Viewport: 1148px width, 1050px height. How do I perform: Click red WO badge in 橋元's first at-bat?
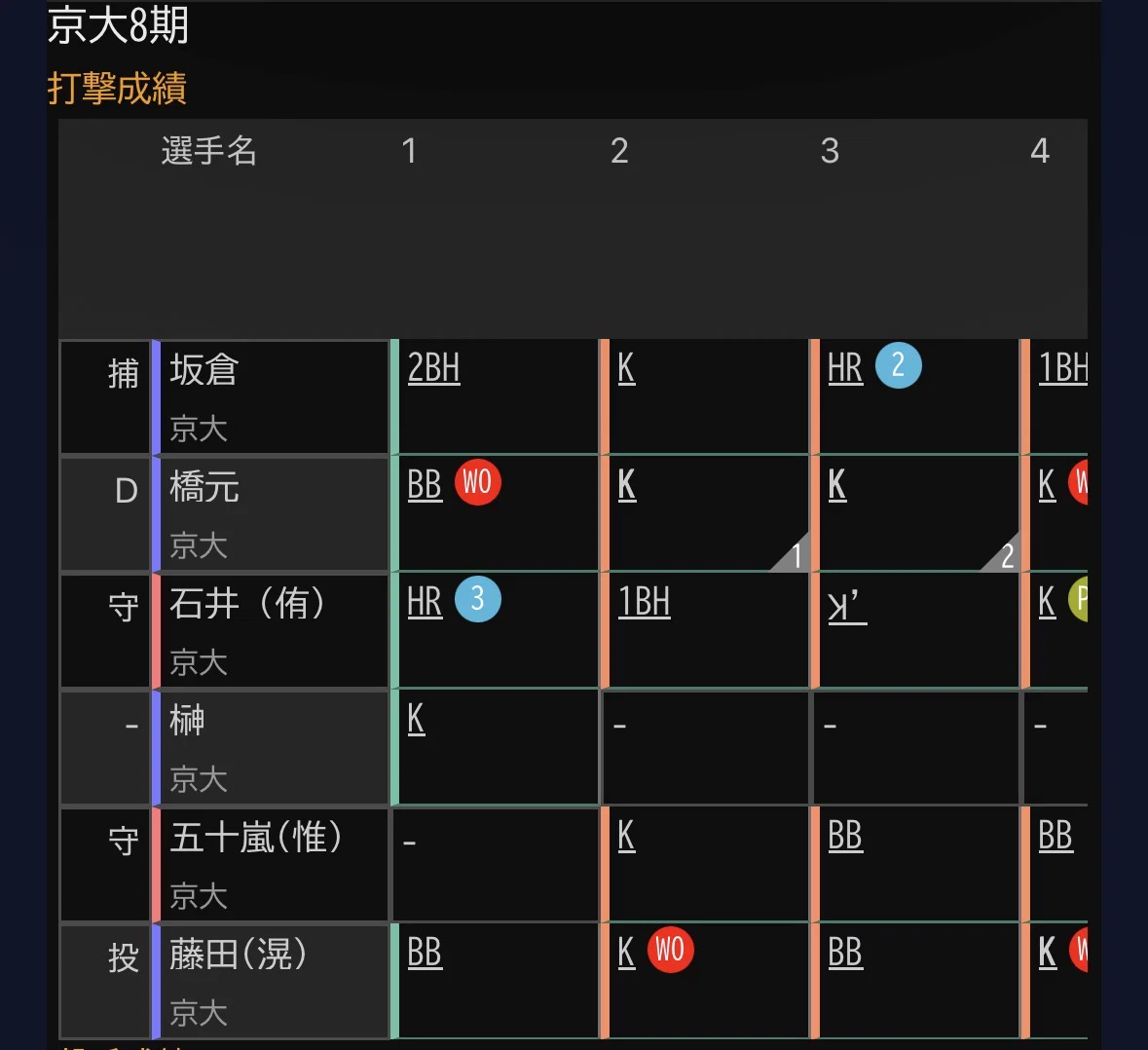click(477, 482)
